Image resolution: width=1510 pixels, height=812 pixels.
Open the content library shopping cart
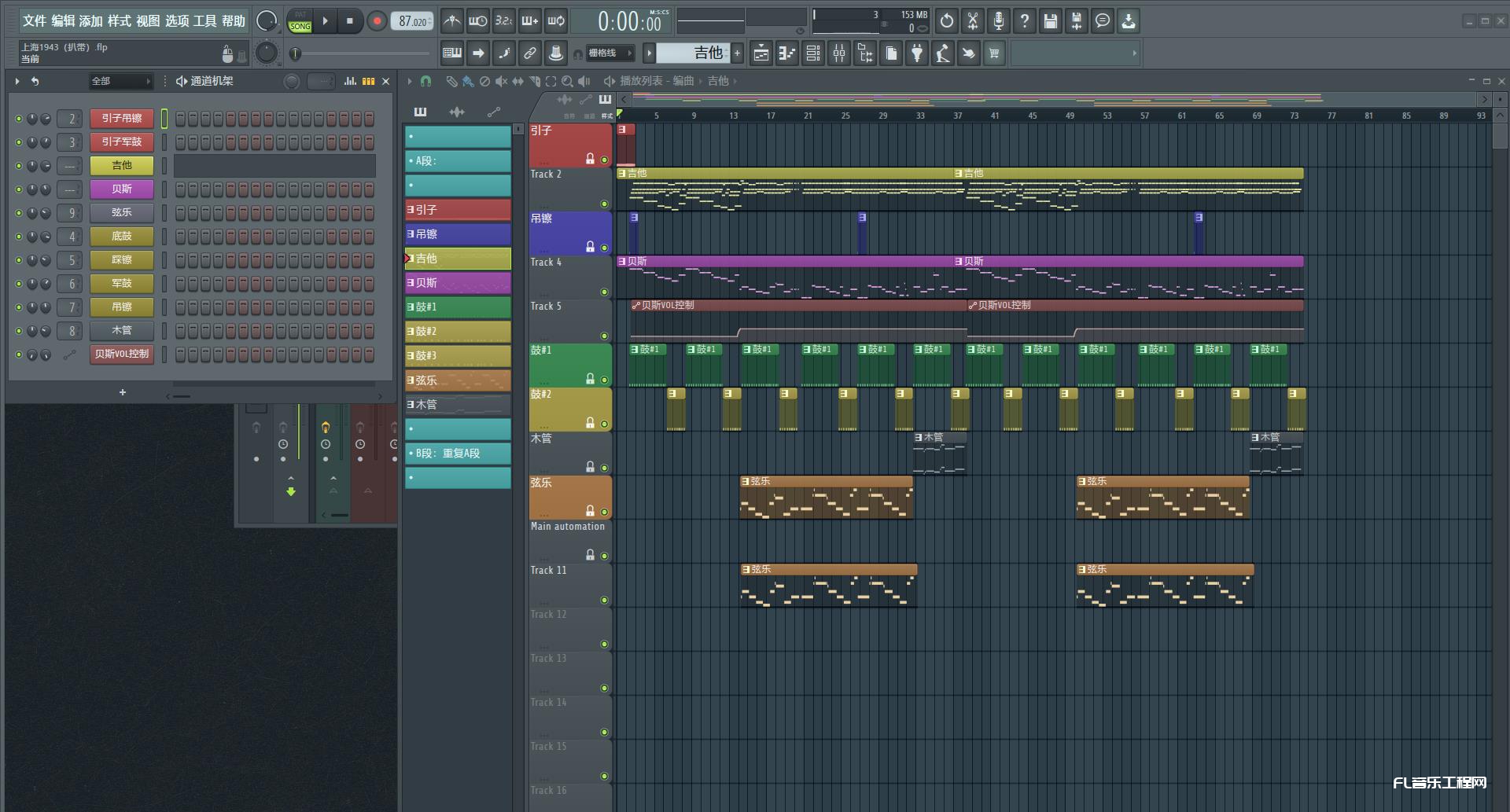tap(994, 53)
